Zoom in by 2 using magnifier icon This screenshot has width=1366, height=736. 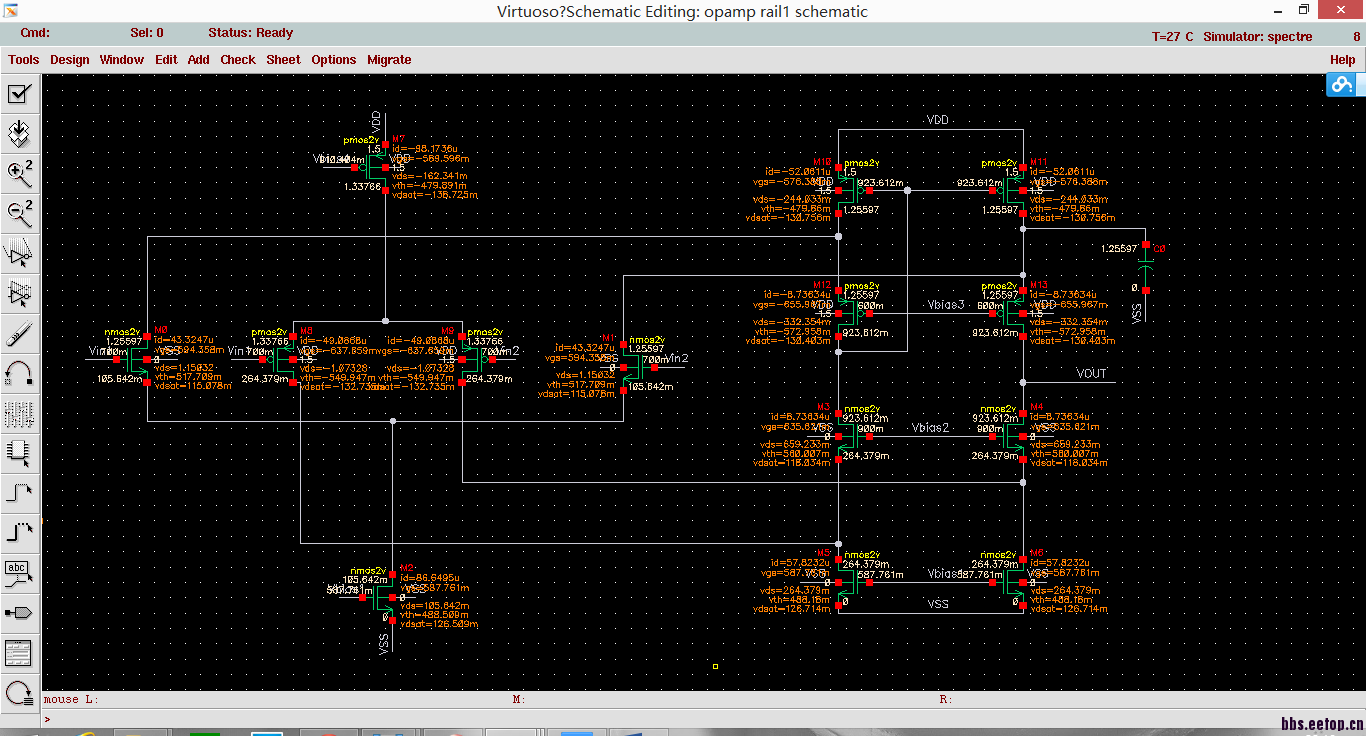click(x=19, y=172)
